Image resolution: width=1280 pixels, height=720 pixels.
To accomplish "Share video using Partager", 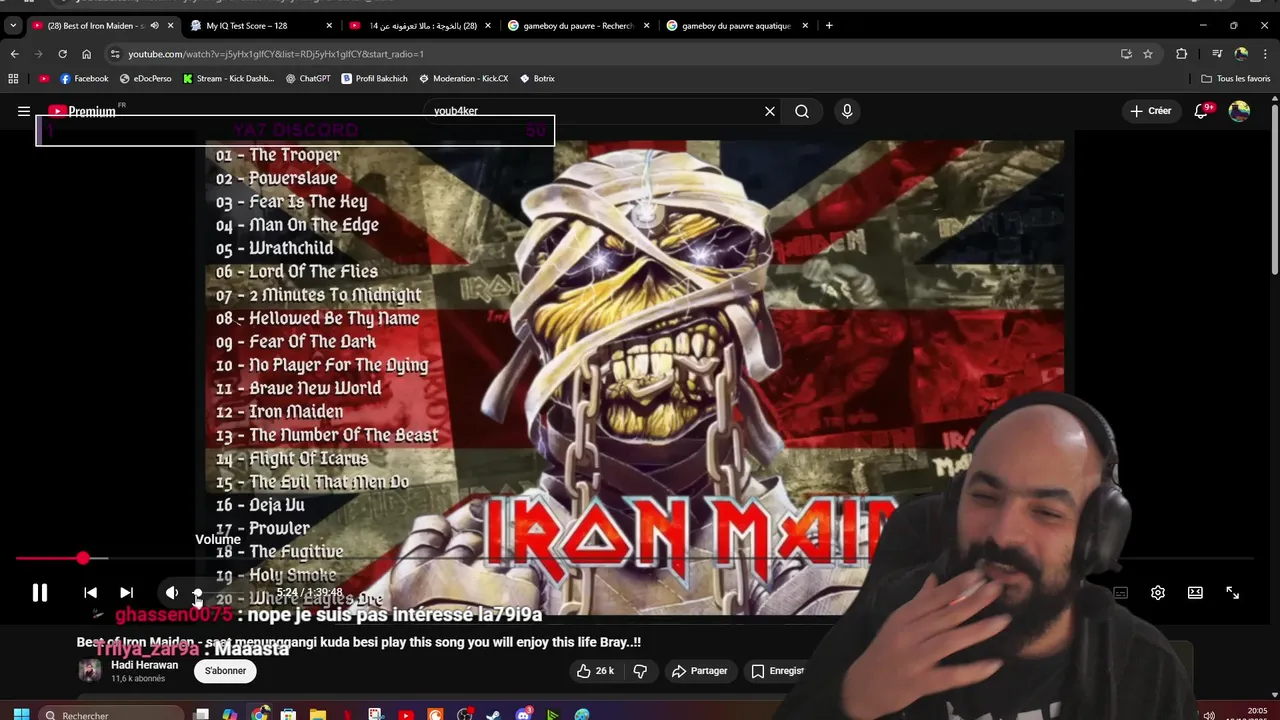I will pos(699,671).
